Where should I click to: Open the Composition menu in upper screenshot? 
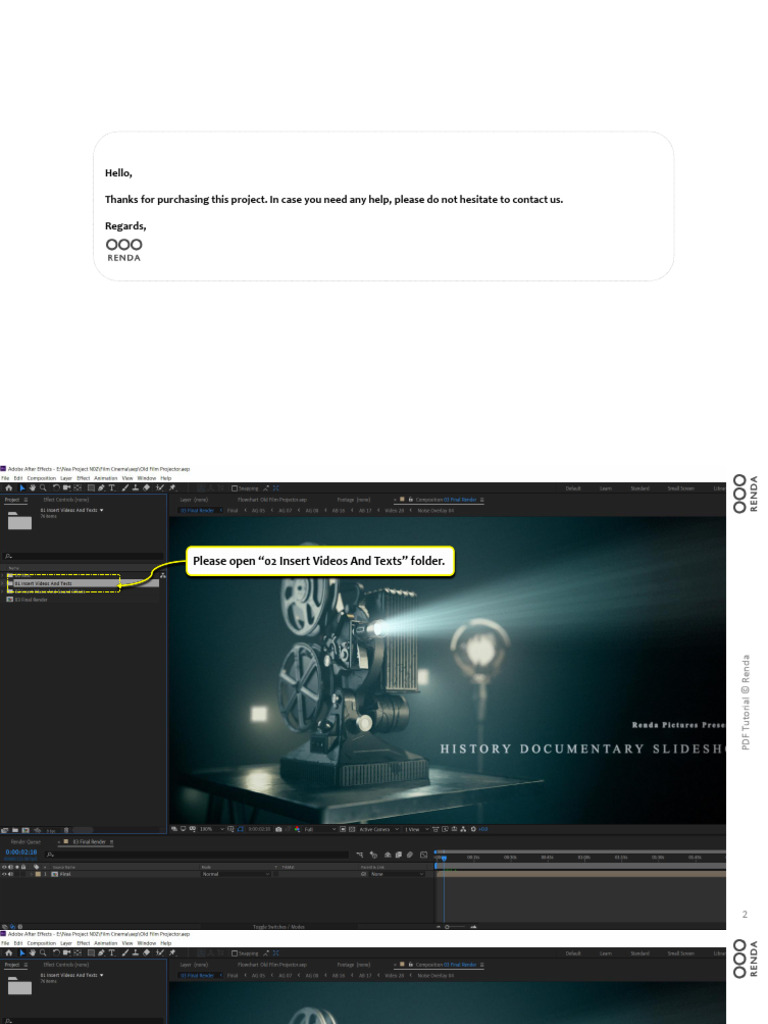(41, 478)
